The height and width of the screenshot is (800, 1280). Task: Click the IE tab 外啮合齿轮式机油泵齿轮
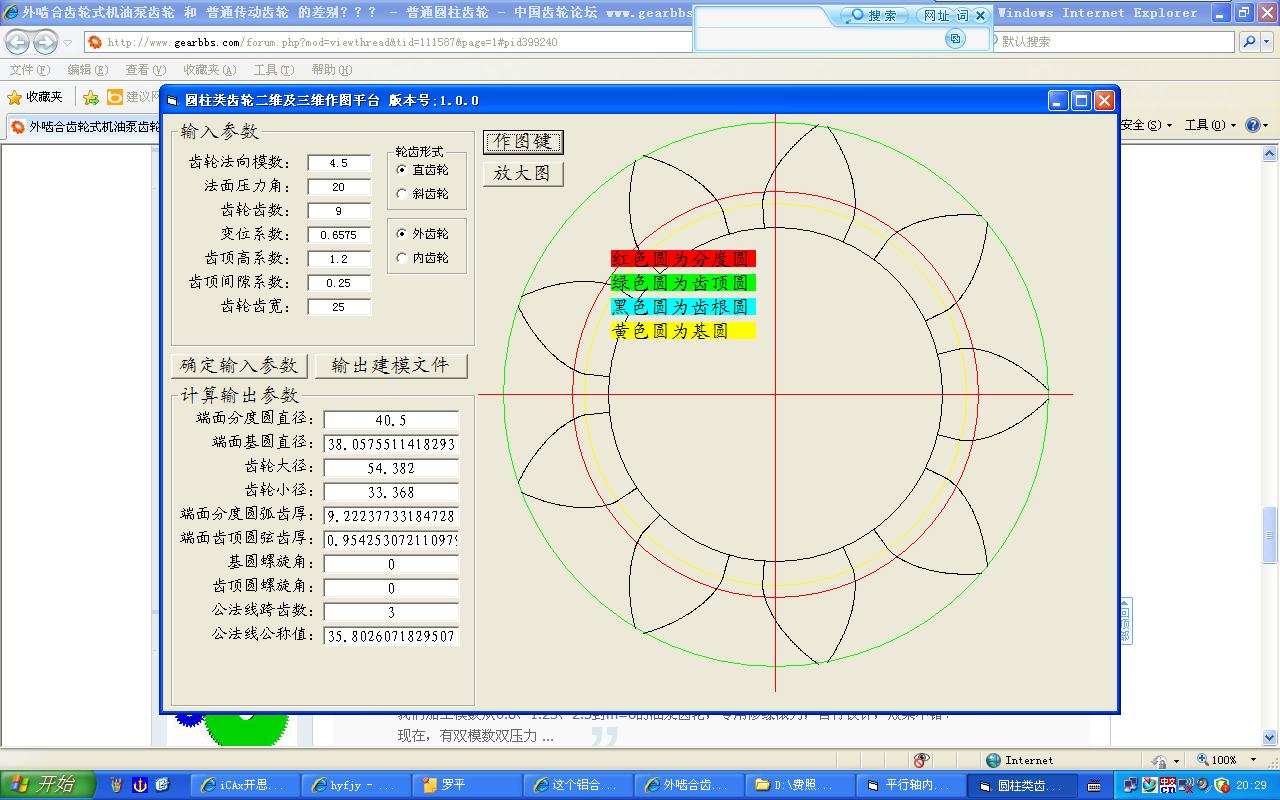84,127
